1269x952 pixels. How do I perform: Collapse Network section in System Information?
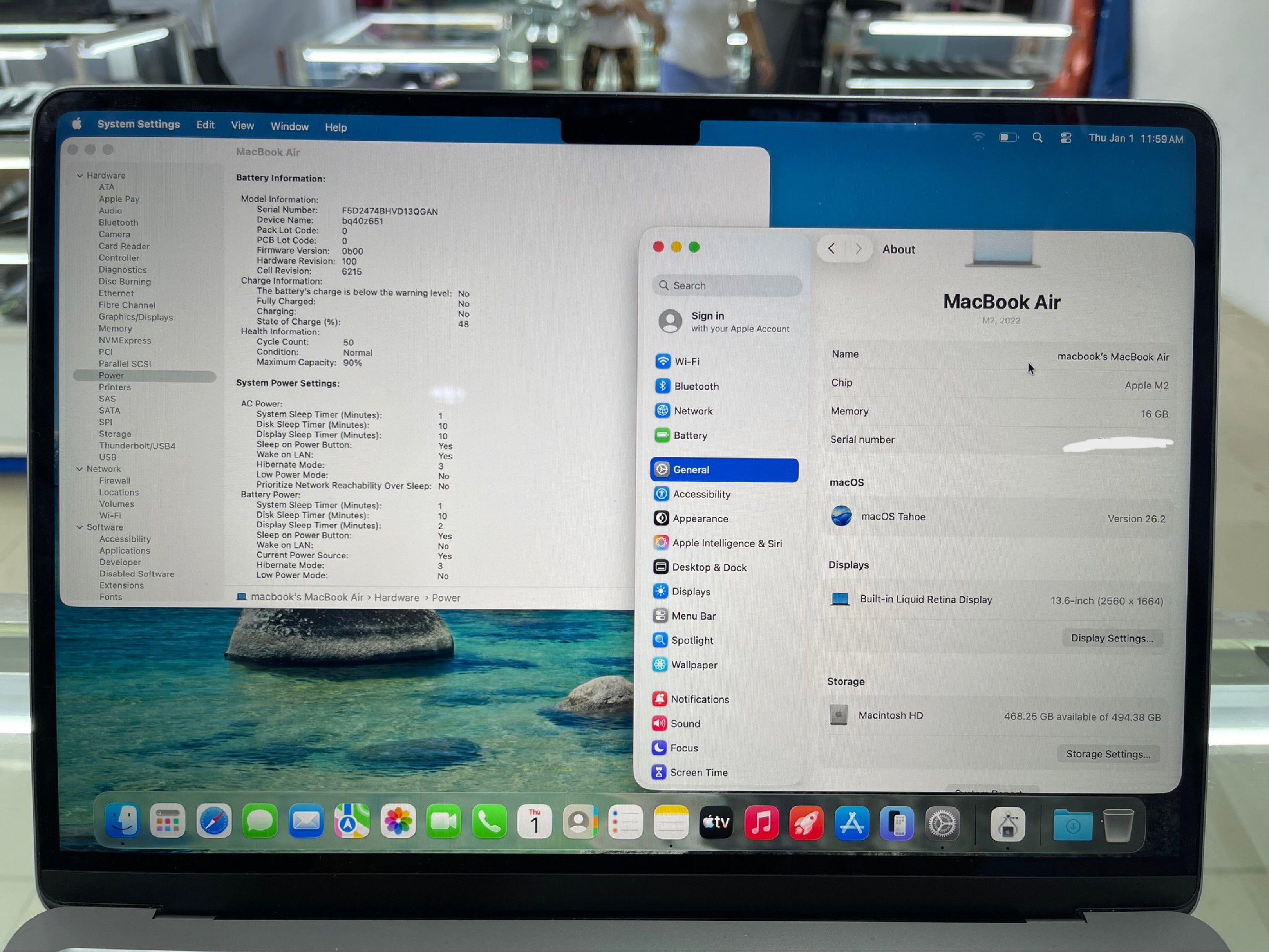coord(80,469)
